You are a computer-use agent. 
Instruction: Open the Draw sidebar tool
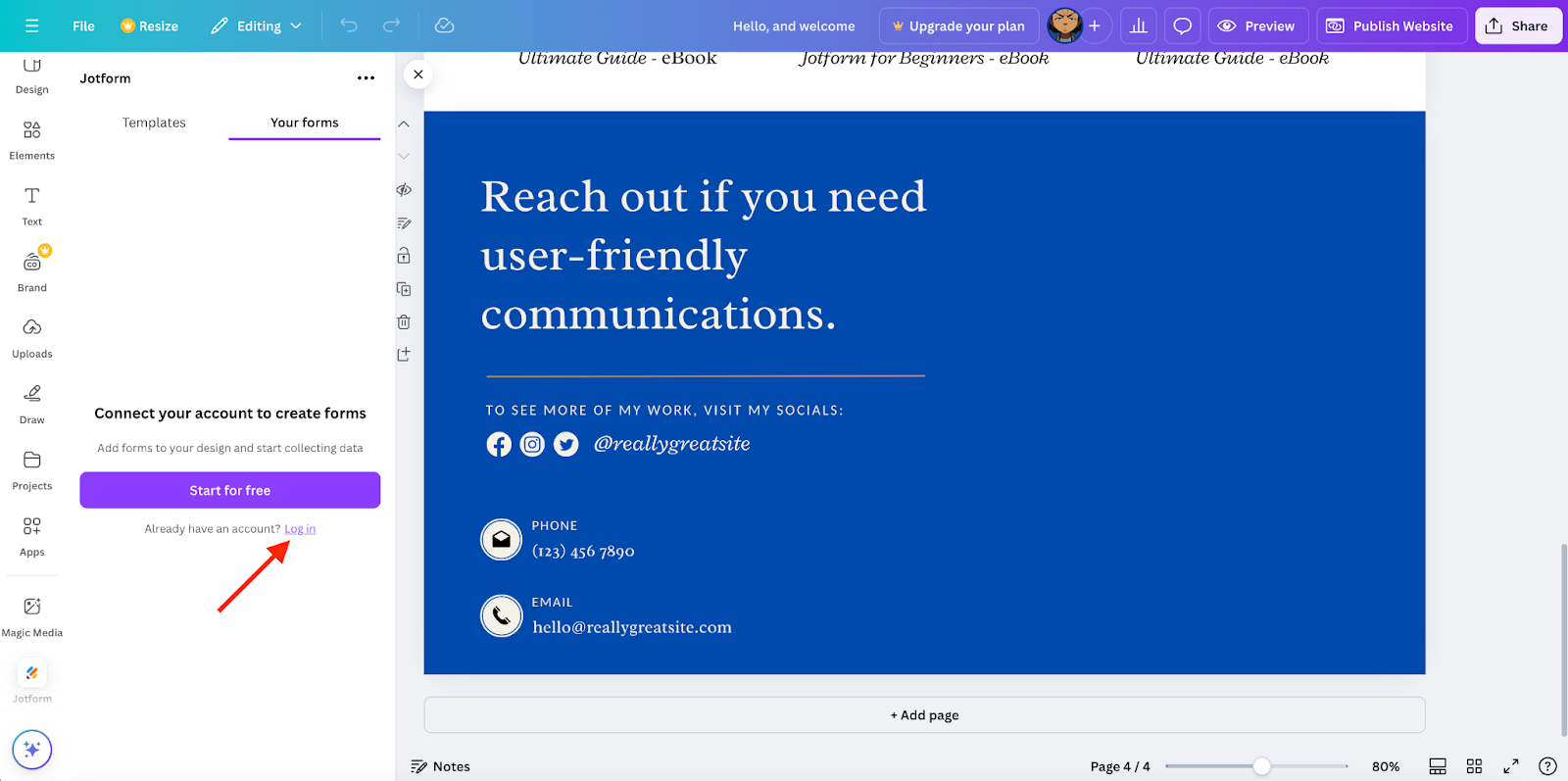tap(31, 404)
